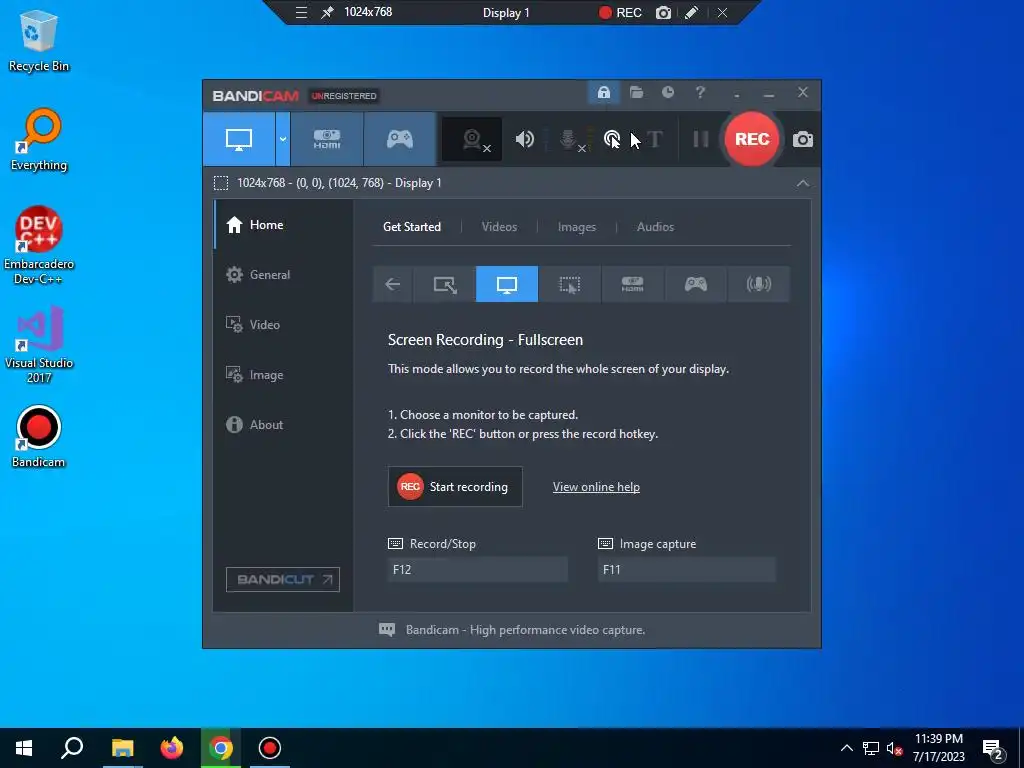Open the top bar hamburger menu
Viewport: 1024px width, 768px height.
(x=301, y=12)
